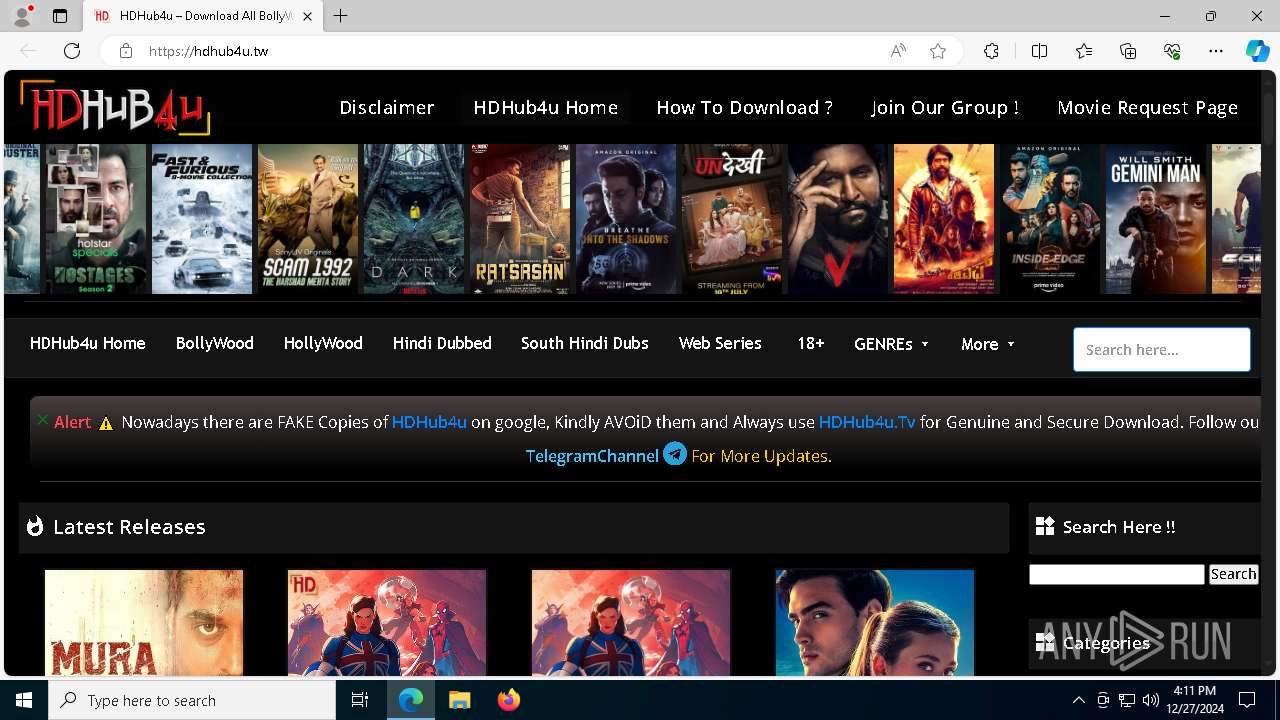Expand the GENREs dropdown menu

pyautogui.click(x=891, y=344)
